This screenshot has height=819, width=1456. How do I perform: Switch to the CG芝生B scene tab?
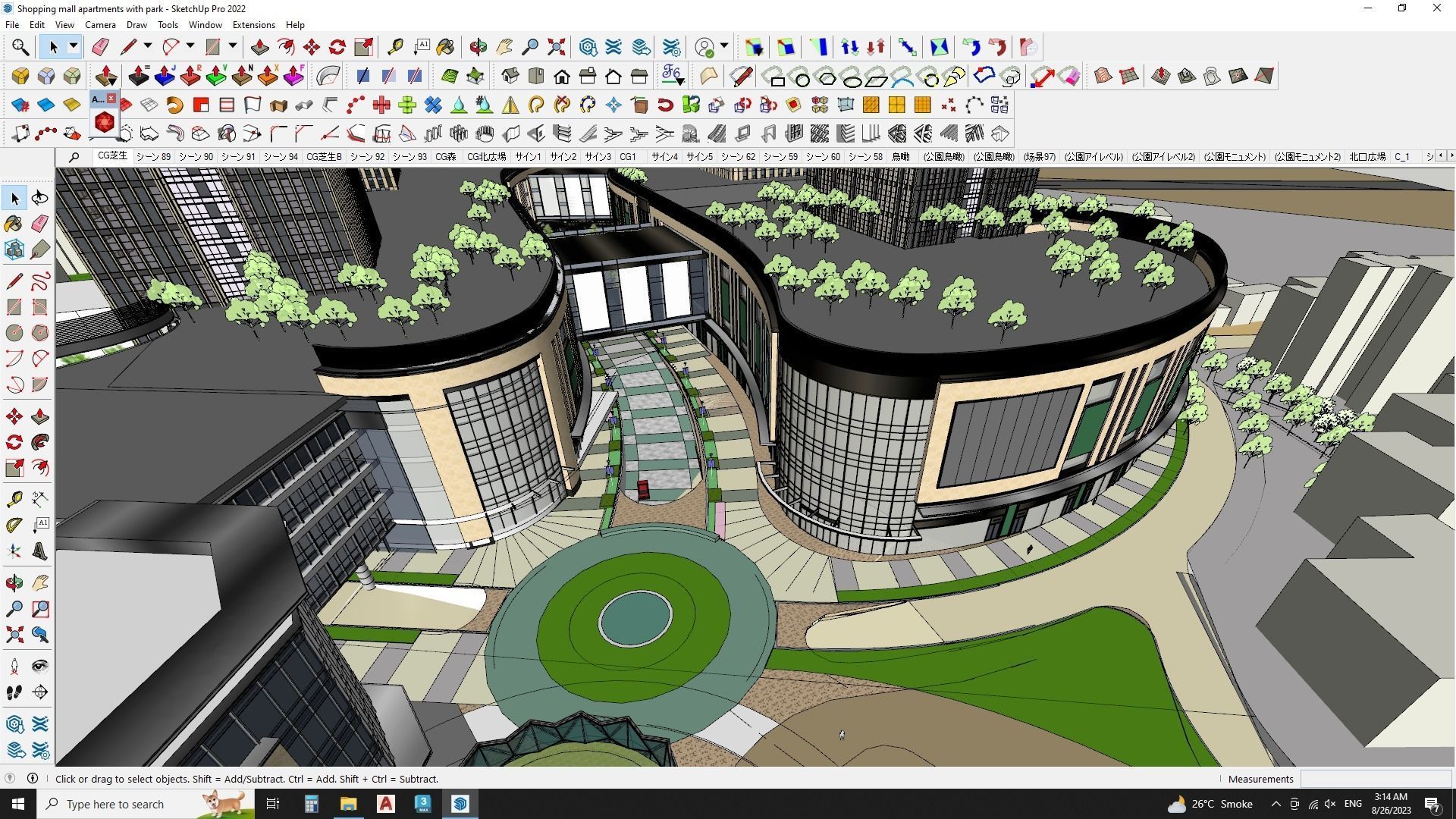[324, 157]
